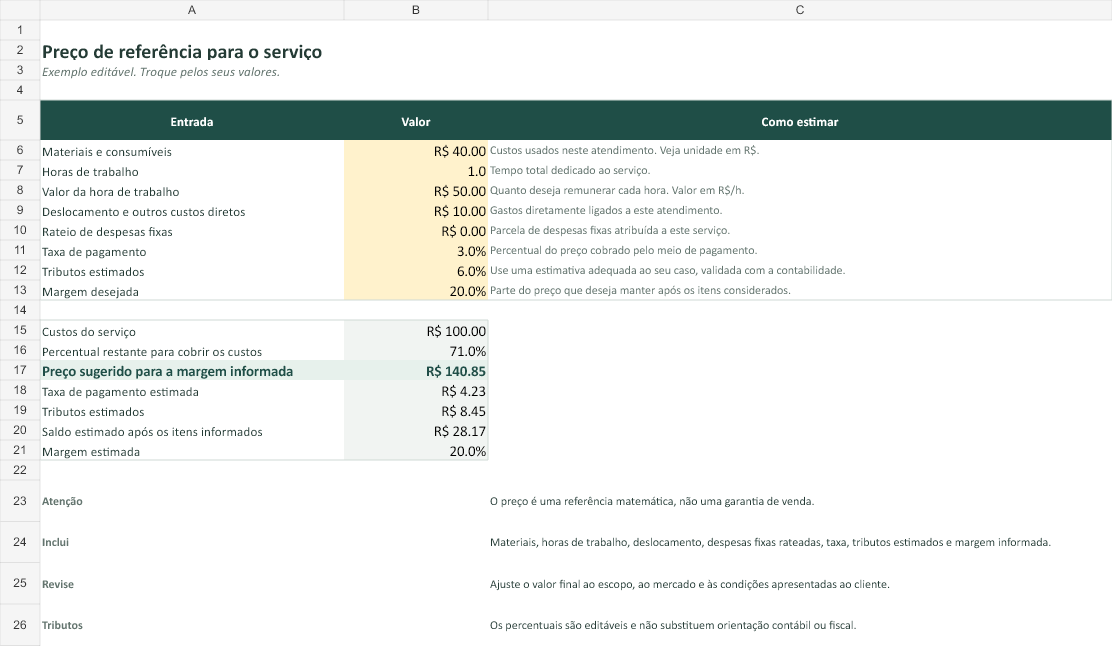Select 'Margem estimada' label
The height and width of the screenshot is (646, 1112).
[x=192, y=450]
